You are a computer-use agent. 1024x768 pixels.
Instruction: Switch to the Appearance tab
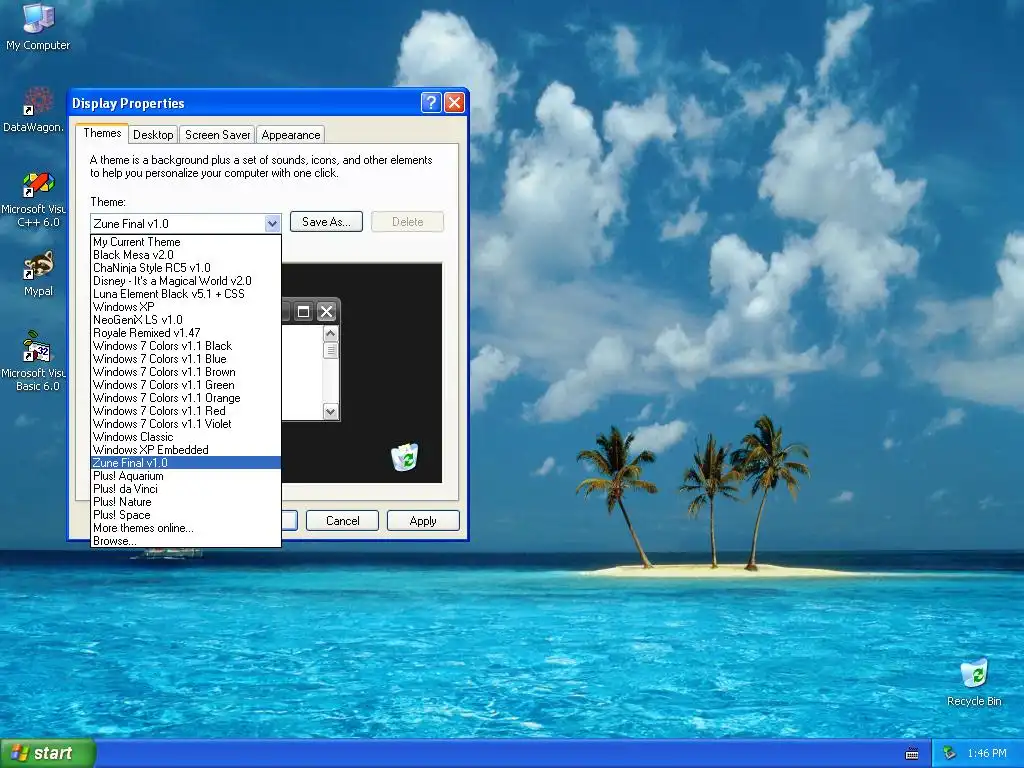pos(291,135)
